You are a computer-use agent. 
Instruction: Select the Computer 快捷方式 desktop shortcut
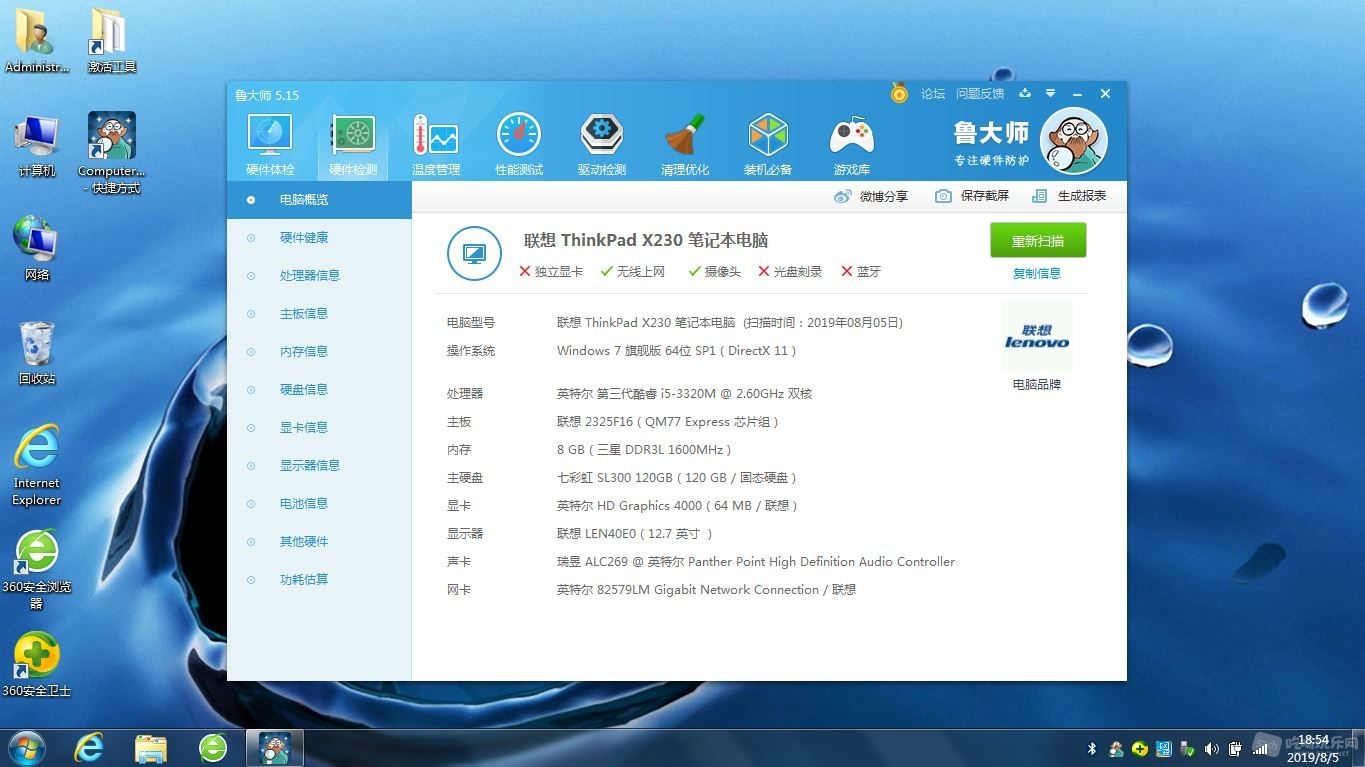click(x=112, y=153)
